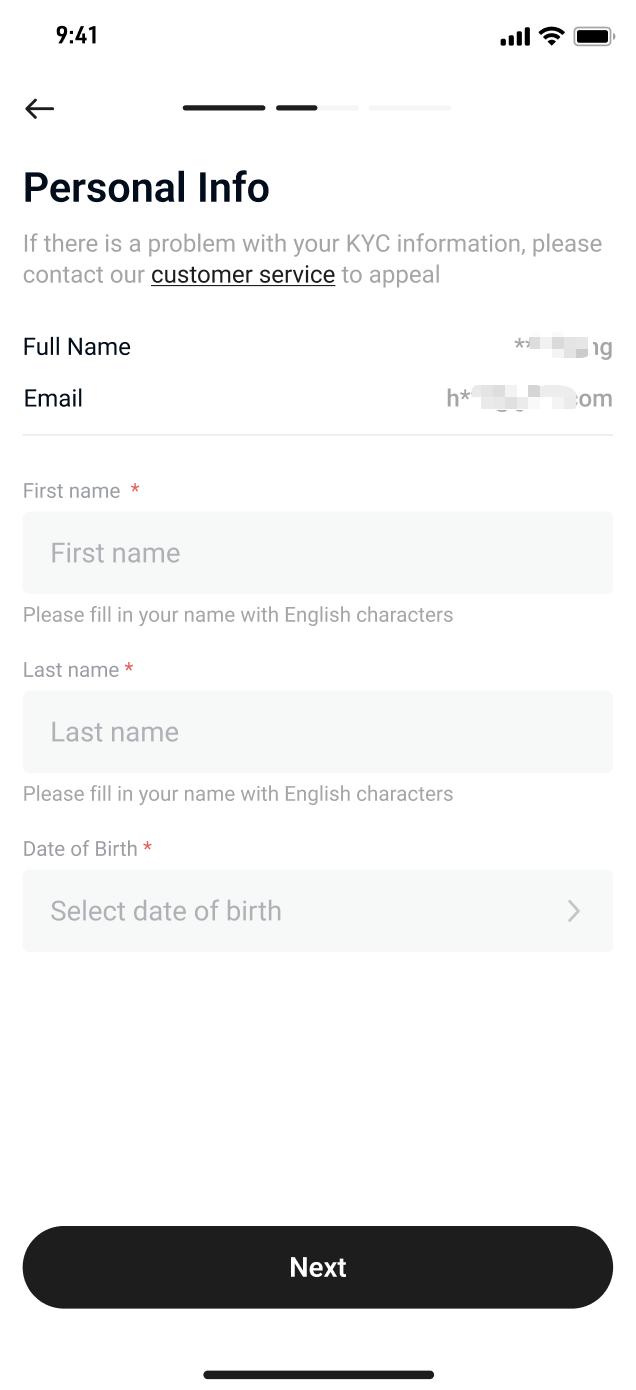This screenshot has width=636, height=1390.
Task: Focus the Last name input field
Action: pos(317,732)
